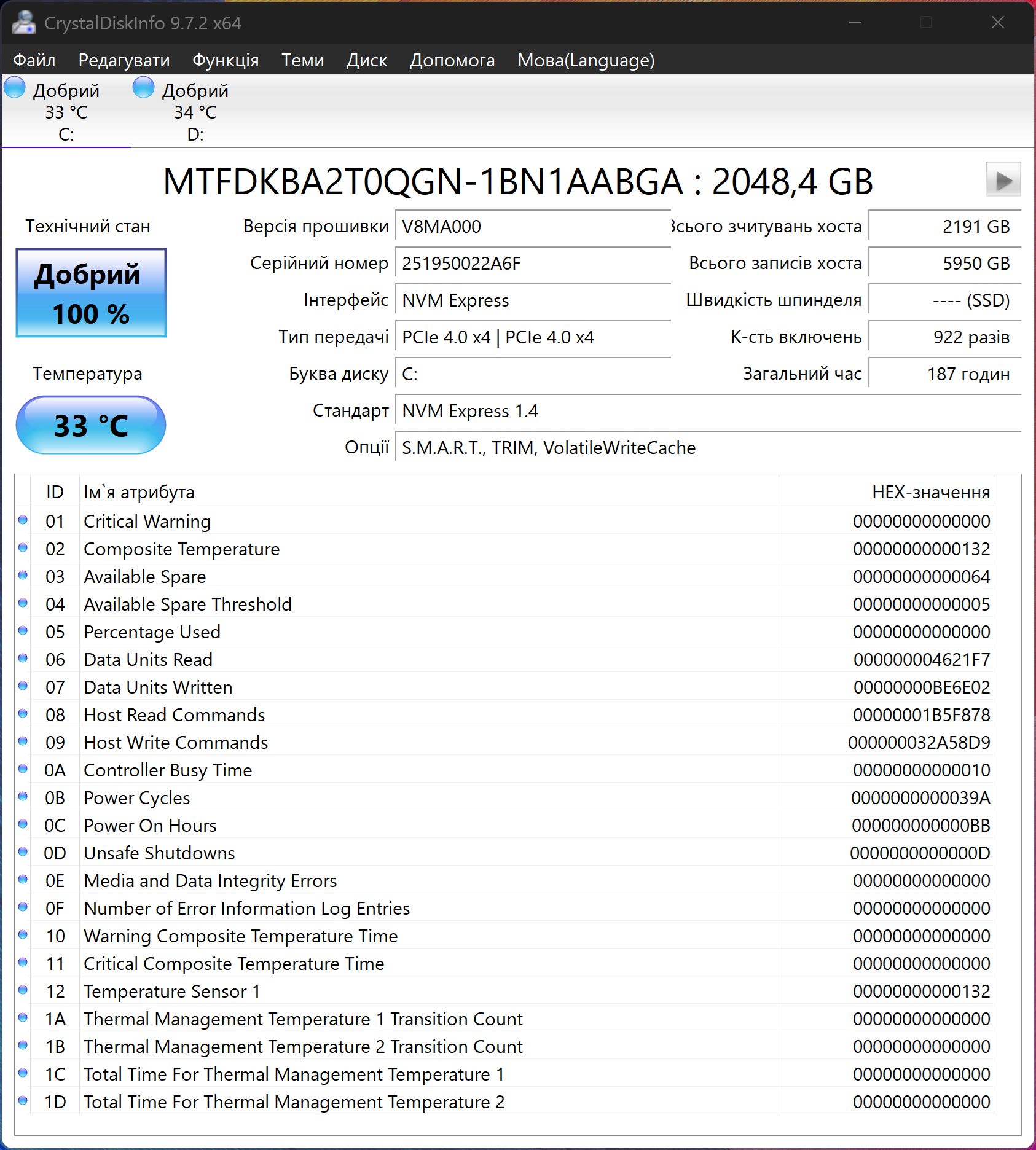Click hex value 000000032A58D9 for Host Write Commands
The height and width of the screenshot is (1150, 1036).
pos(919,743)
